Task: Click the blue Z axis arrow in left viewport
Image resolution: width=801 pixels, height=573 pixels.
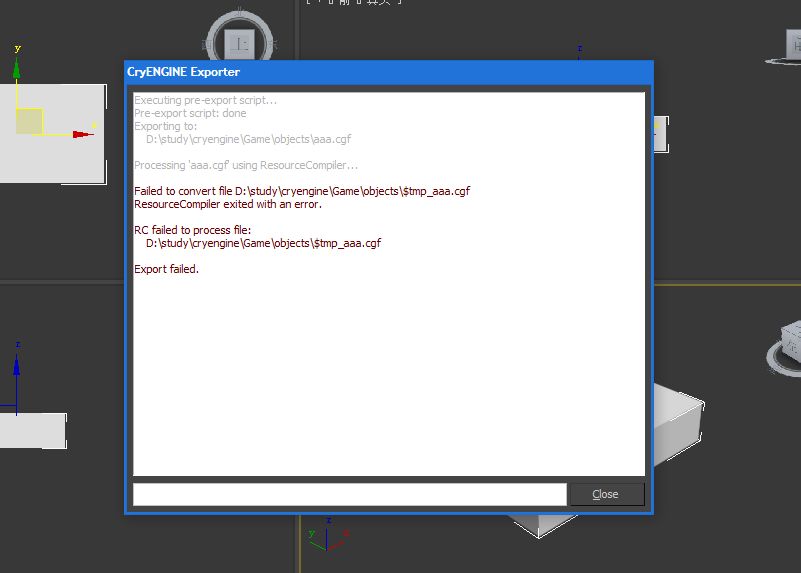Action: click(17, 367)
